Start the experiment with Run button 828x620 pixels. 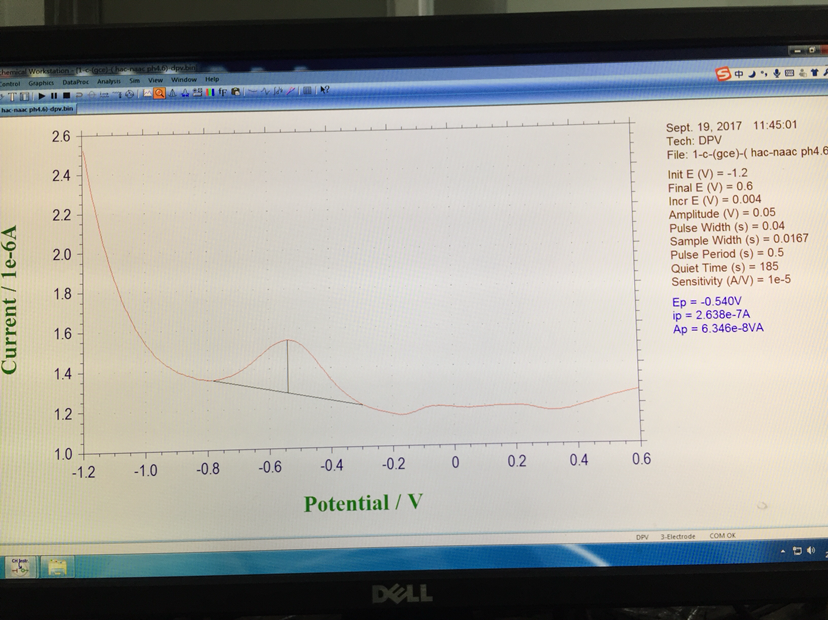pos(41,96)
